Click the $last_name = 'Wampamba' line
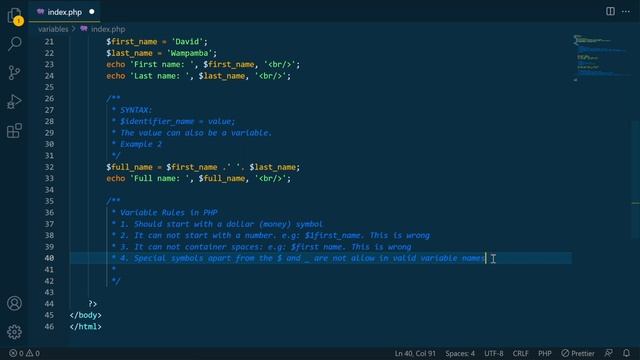640x360 pixels. (x=161, y=53)
